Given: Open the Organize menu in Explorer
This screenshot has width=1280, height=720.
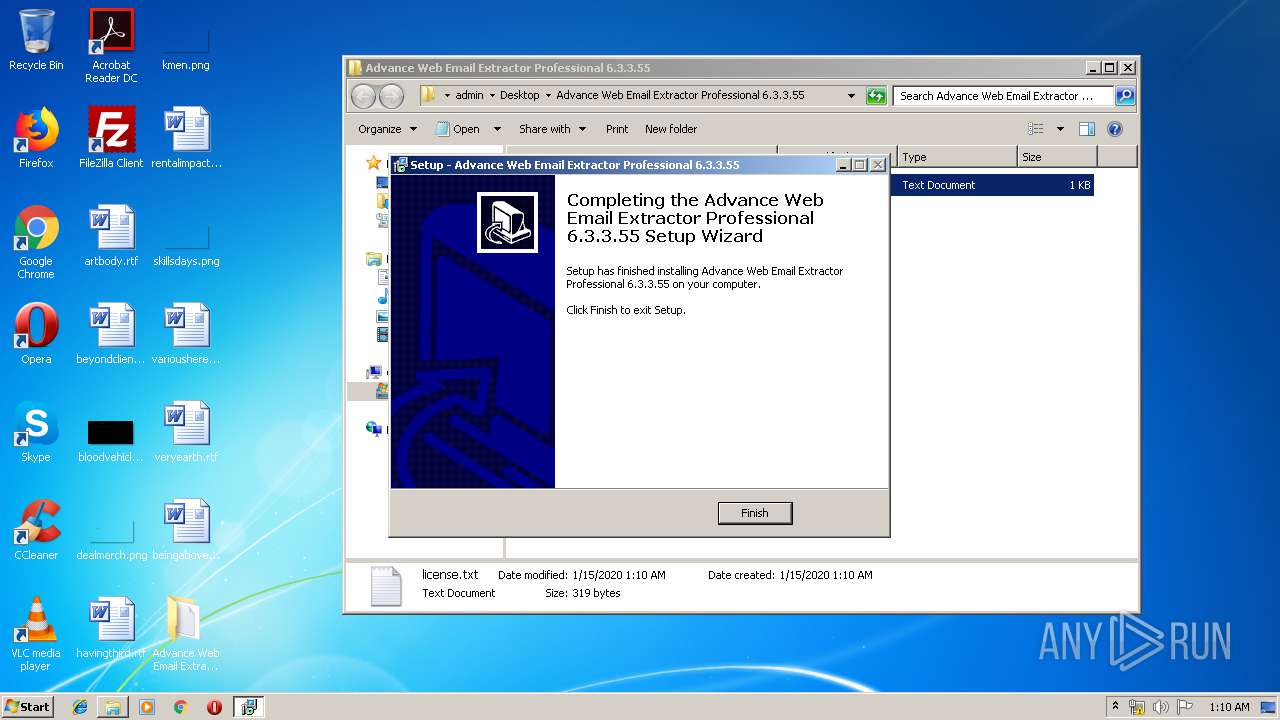Looking at the screenshot, I should pyautogui.click(x=387, y=129).
